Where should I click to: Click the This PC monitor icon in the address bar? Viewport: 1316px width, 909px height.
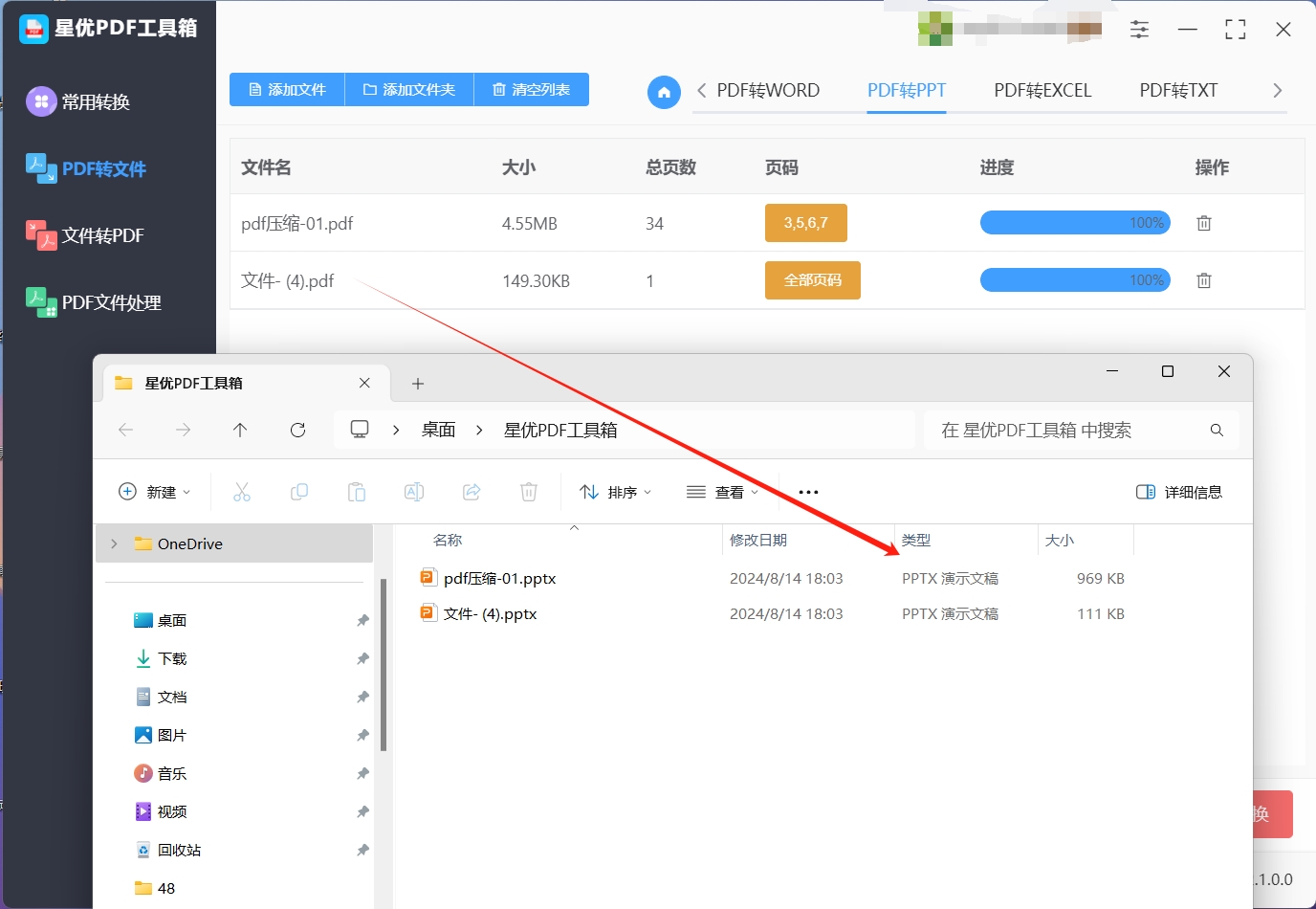pos(360,430)
